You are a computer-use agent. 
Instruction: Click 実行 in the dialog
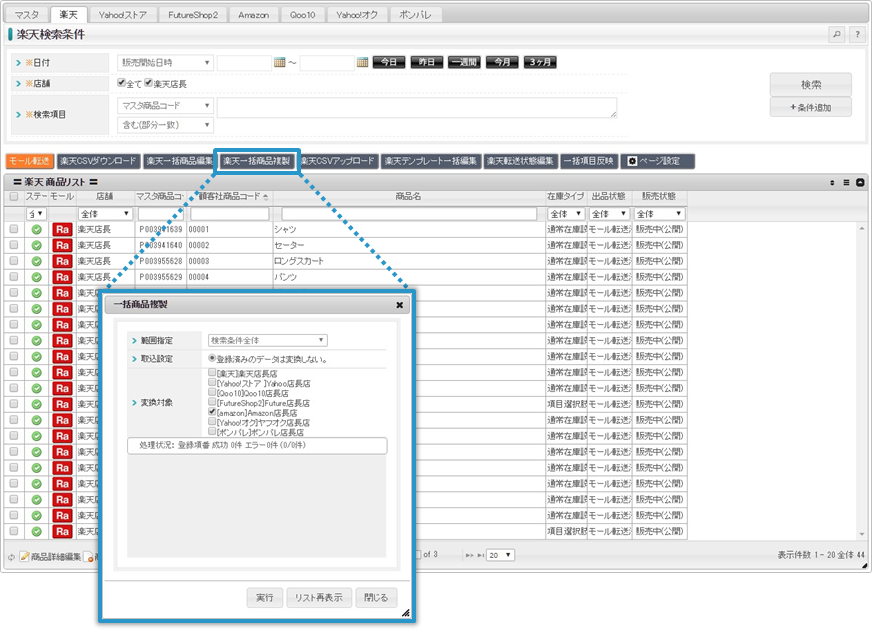pyautogui.click(x=265, y=598)
